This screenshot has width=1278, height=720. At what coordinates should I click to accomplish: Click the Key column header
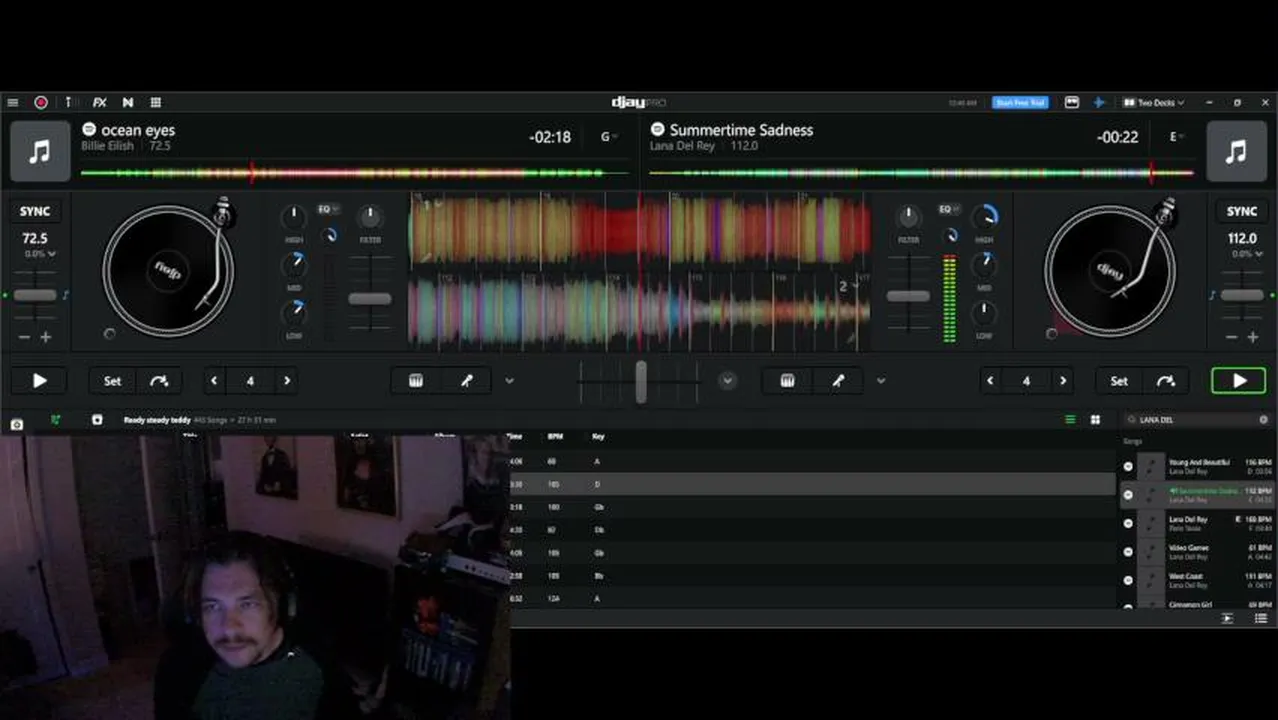click(x=598, y=437)
